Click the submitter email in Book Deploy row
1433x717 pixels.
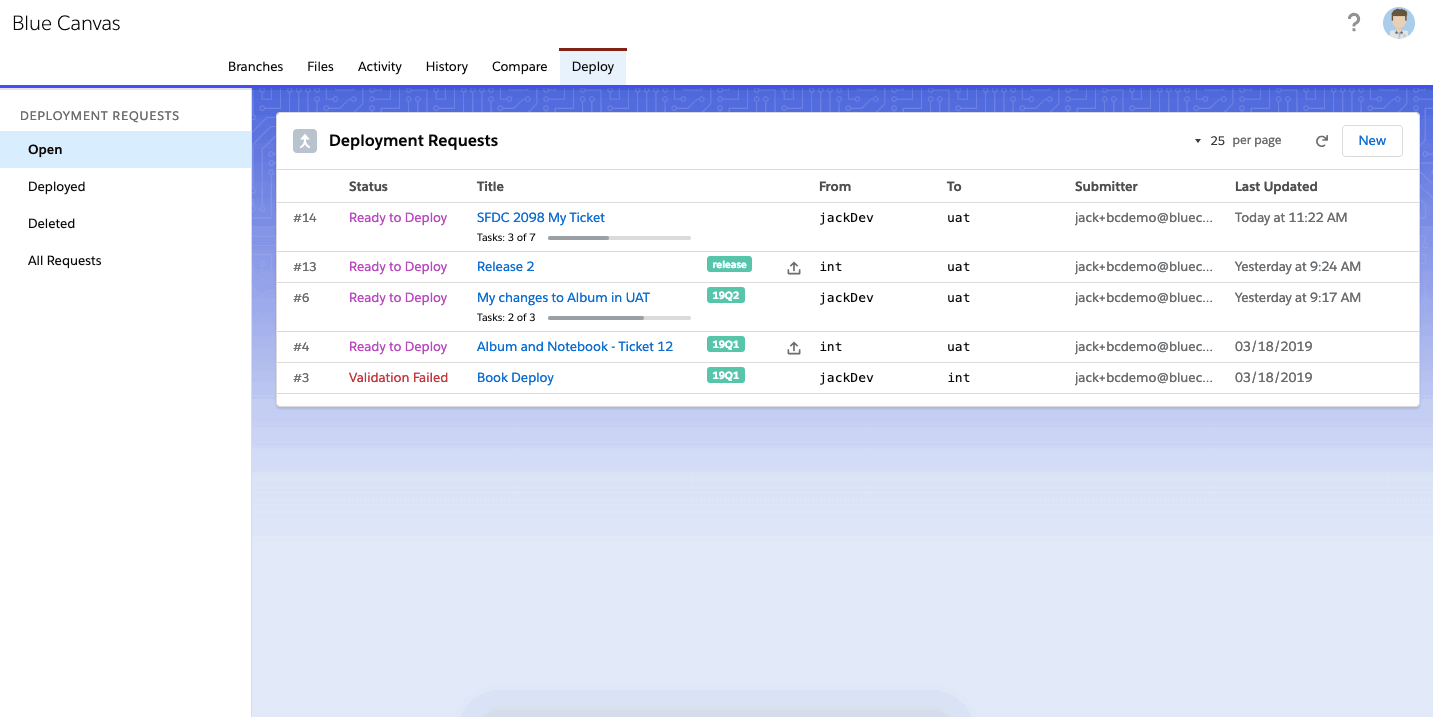tap(1144, 378)
